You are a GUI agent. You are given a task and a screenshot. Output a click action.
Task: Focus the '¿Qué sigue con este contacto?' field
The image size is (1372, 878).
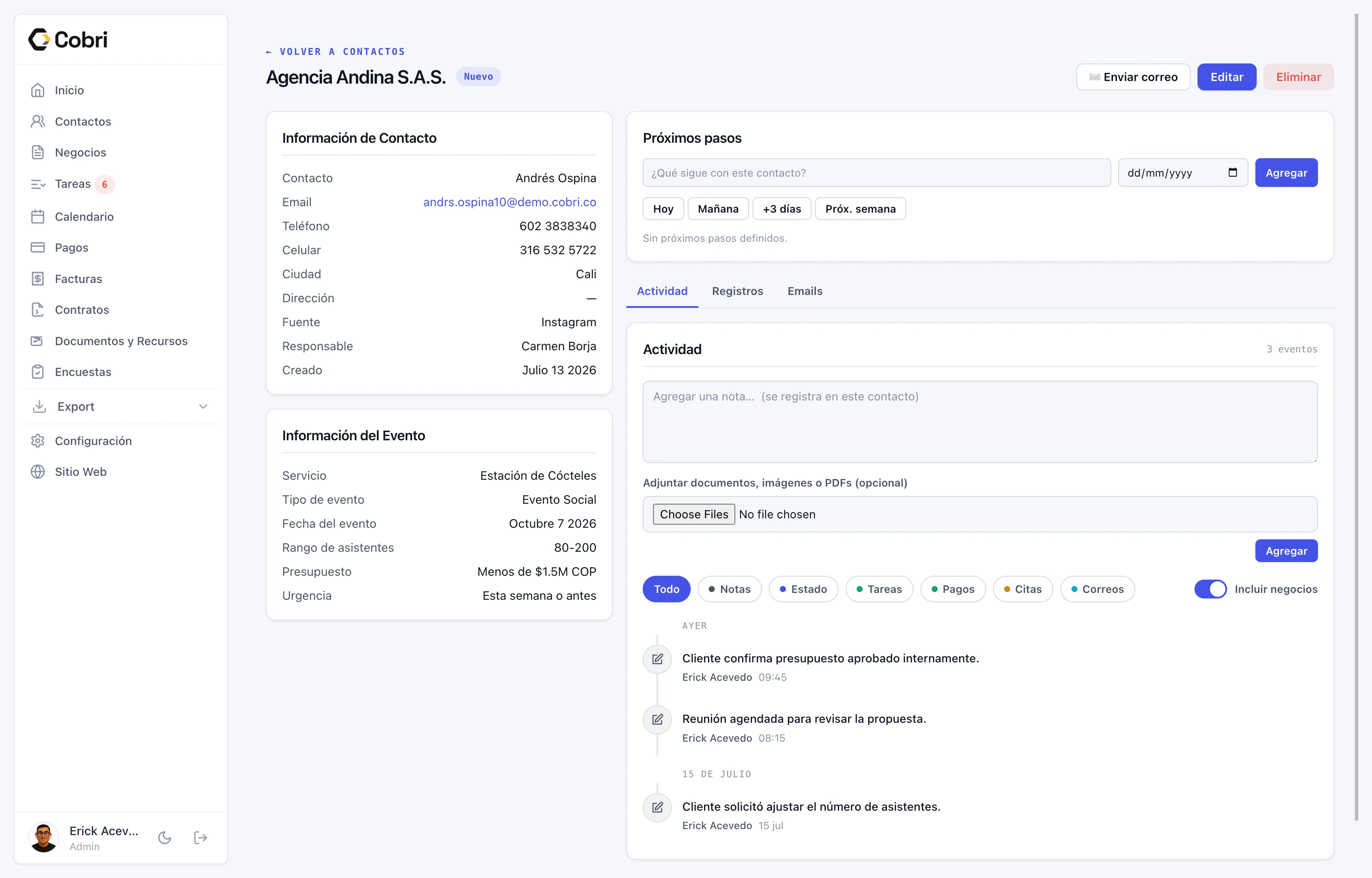[x=877, y=173]
